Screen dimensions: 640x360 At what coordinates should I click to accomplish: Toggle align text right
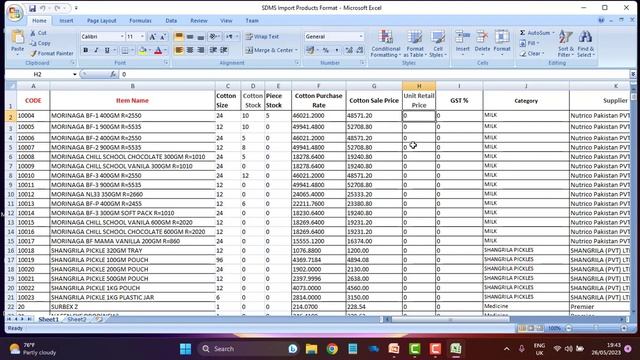pyautogui.click(x=200, y=50)
